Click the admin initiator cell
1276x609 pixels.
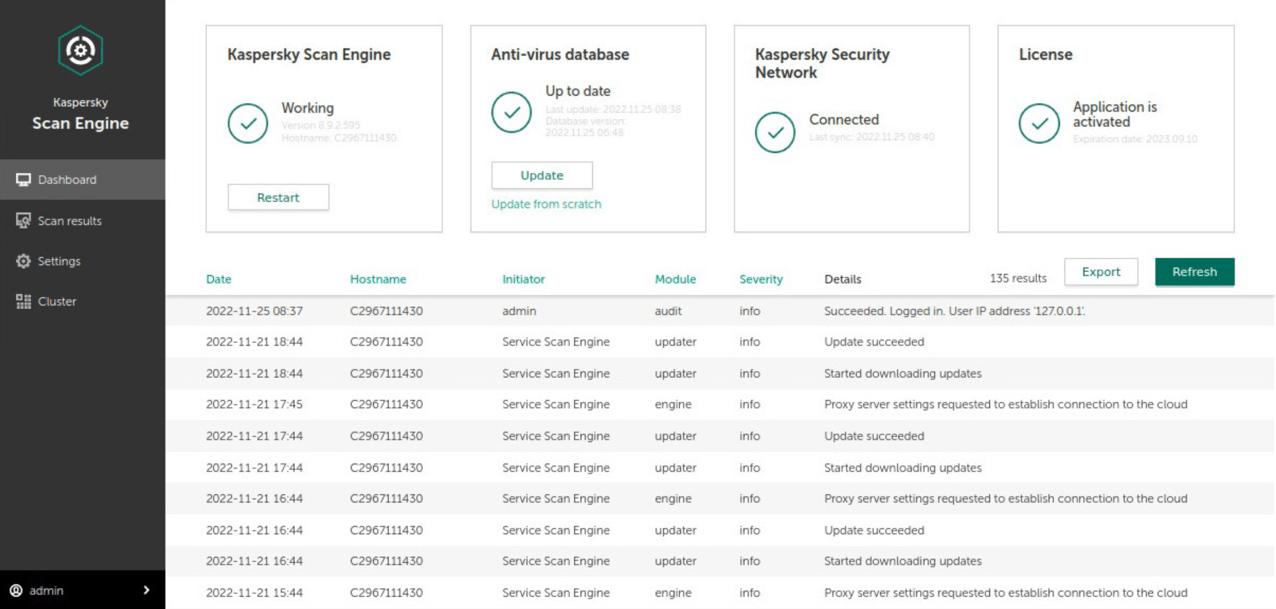click(x=519, y=311)
